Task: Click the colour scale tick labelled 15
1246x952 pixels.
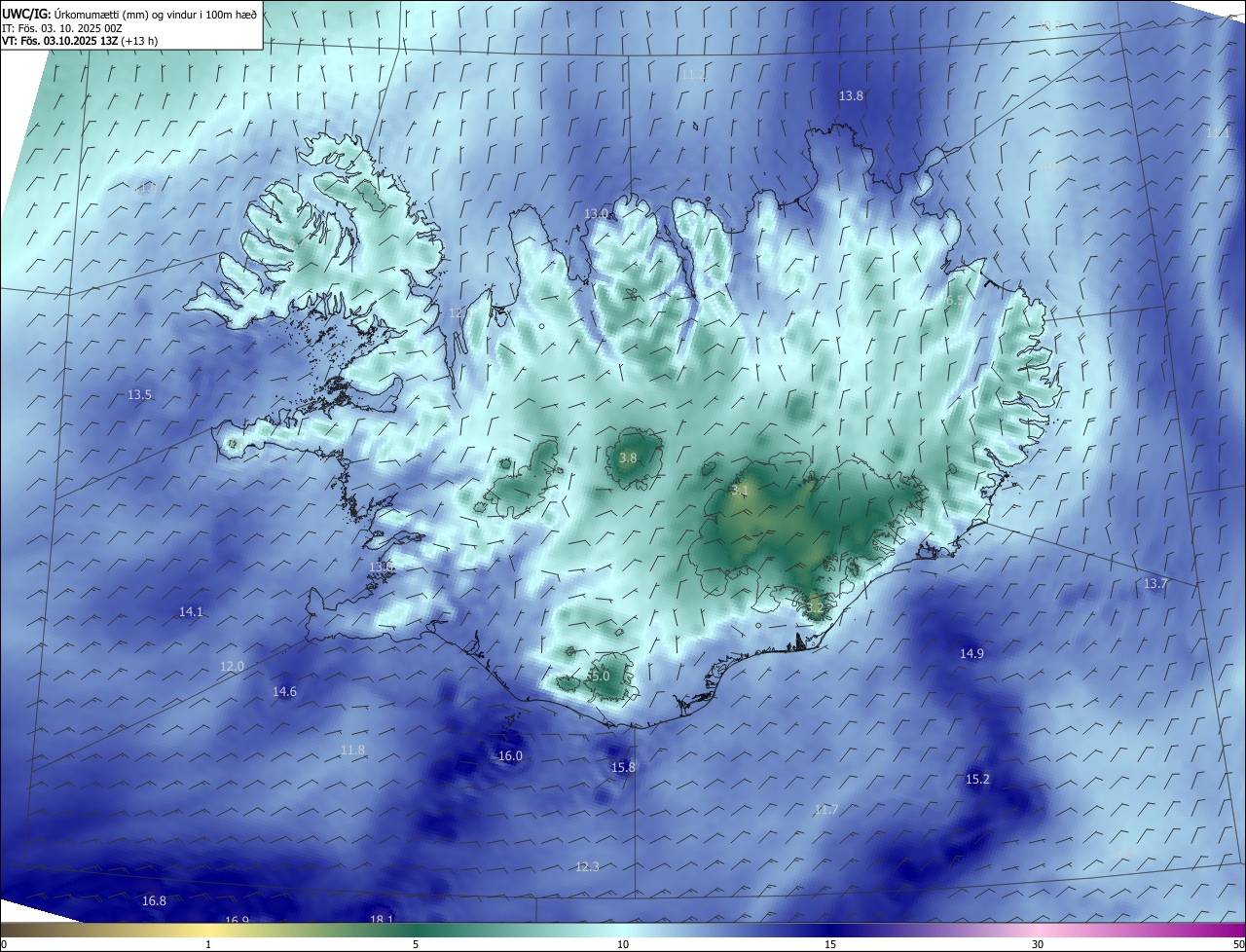Action: click(x=830, y=944)
